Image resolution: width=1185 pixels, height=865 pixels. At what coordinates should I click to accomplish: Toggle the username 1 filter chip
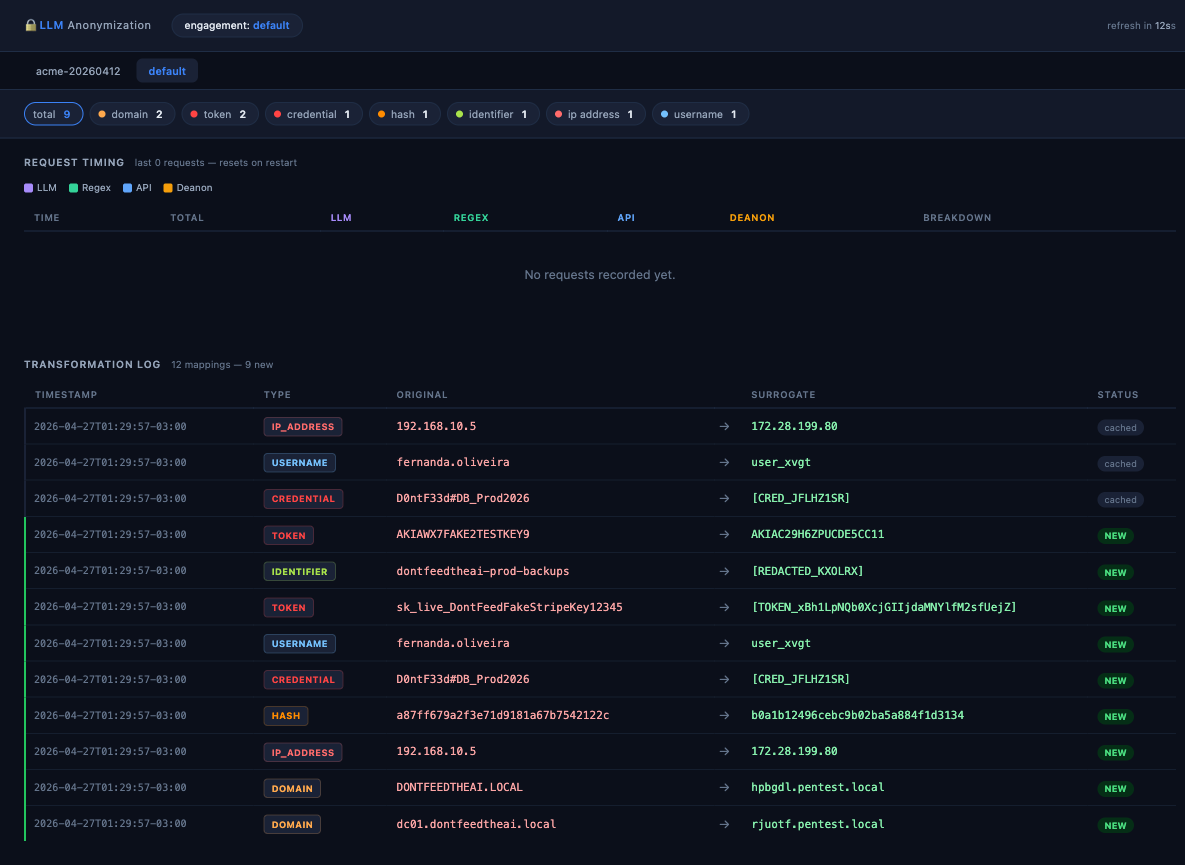pyautogui.click(x=700, y=114)
